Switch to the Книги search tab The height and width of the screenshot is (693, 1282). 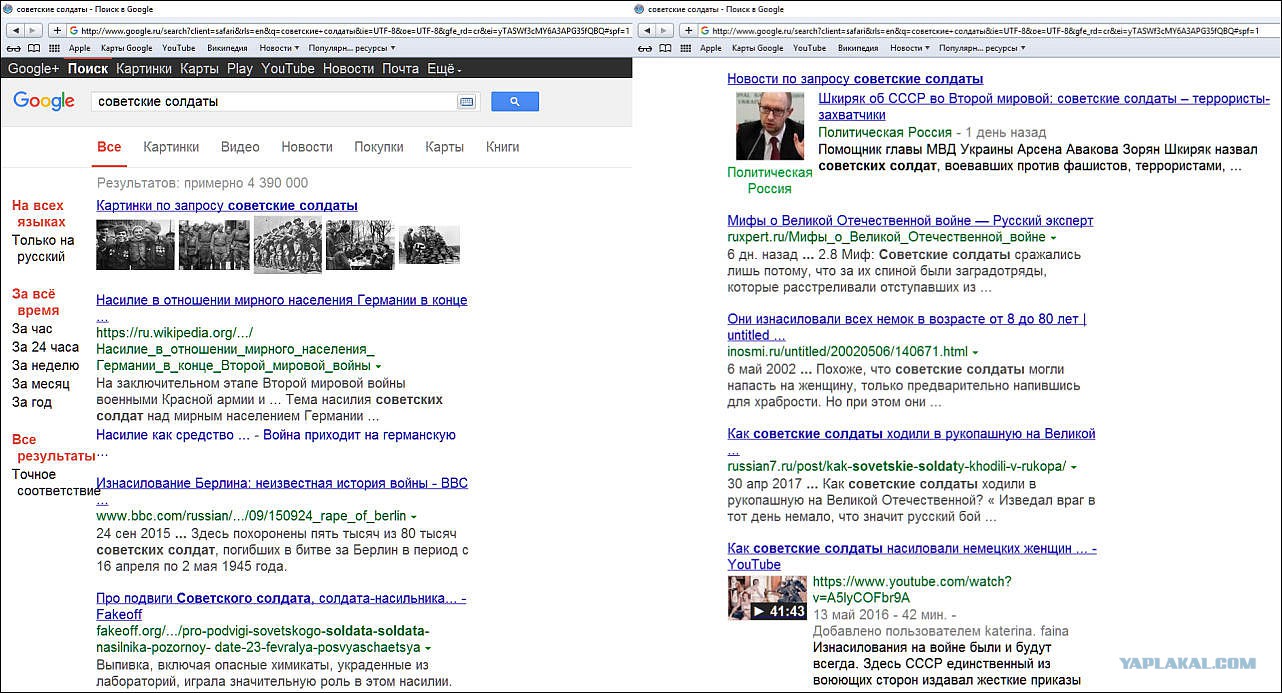coord(503,147)
